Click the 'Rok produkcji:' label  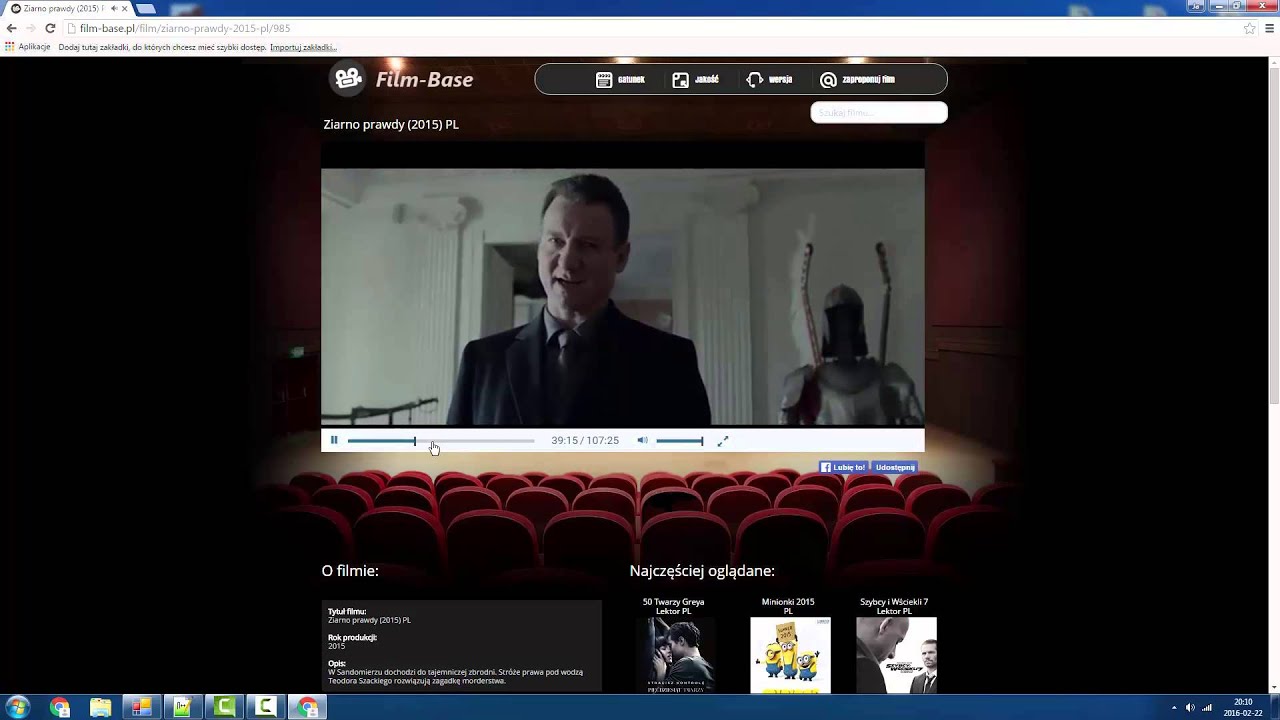click(x=352, y=637)
